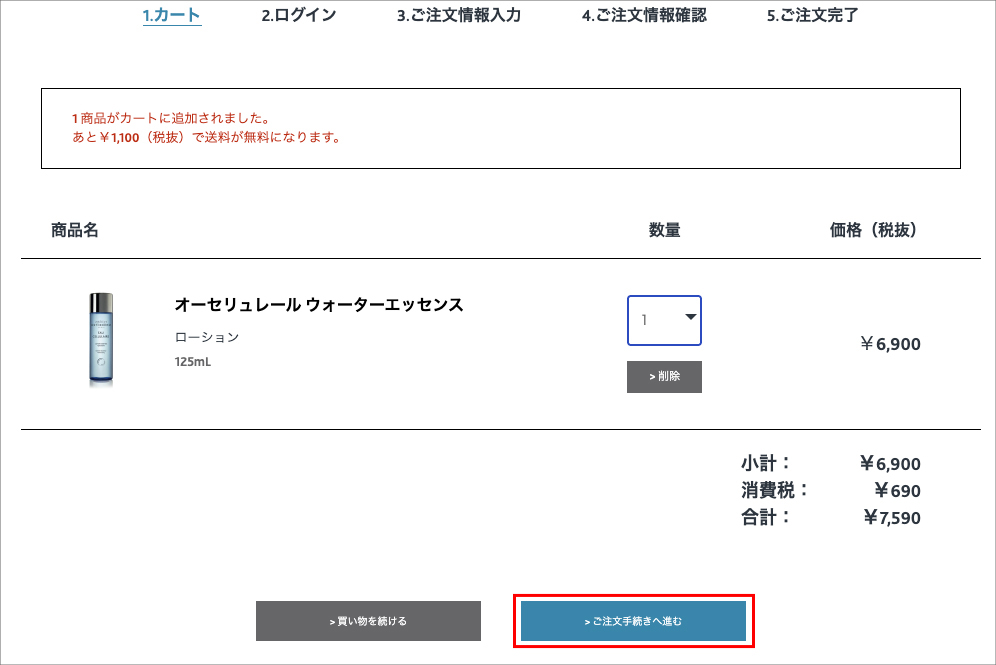Click the ローション category label

point(207,337)
